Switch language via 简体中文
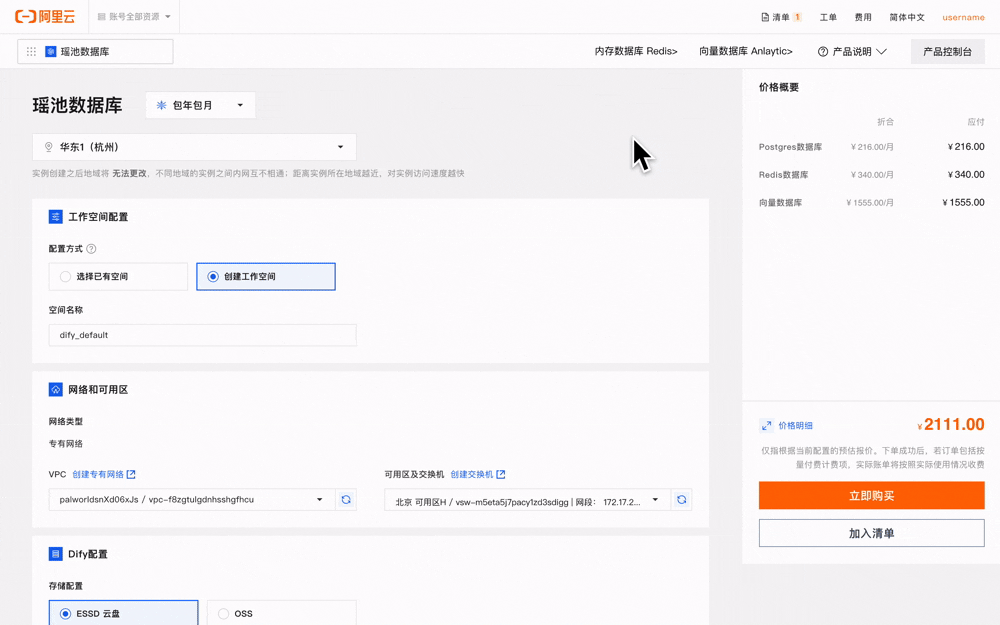The image size is (1000, 625). [x=907, y=17]
